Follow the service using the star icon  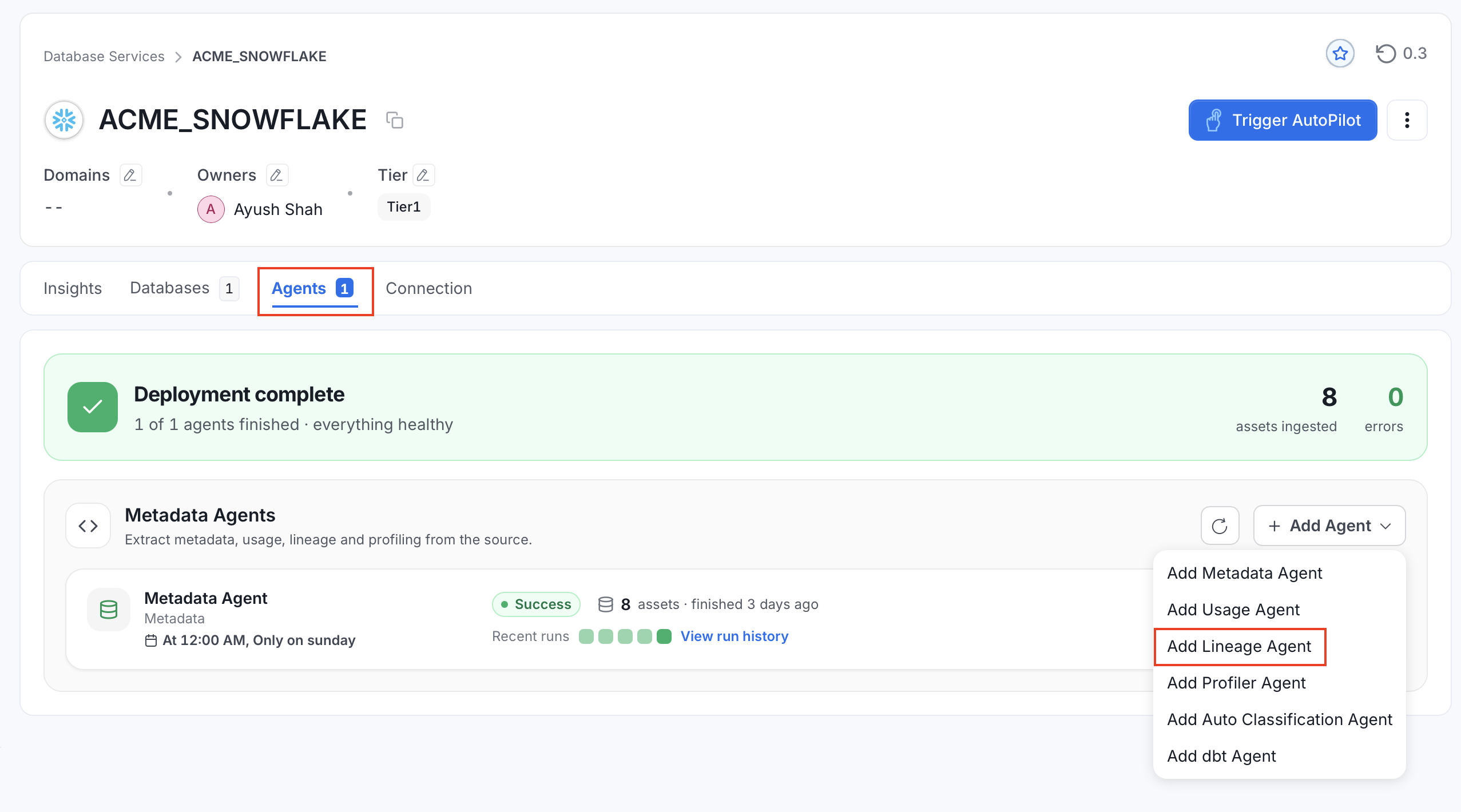click(1340, 54)
